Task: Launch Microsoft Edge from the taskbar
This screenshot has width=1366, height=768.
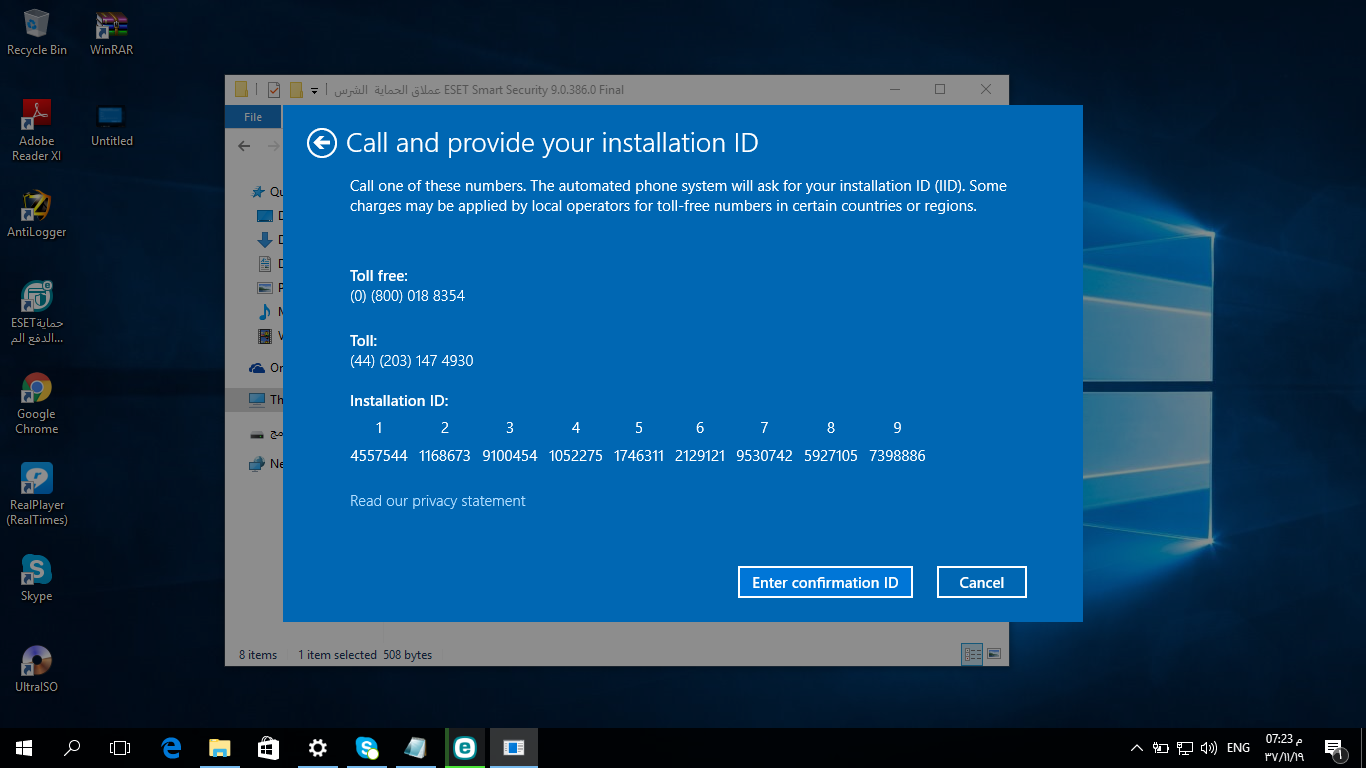Action: click(171, 747)
